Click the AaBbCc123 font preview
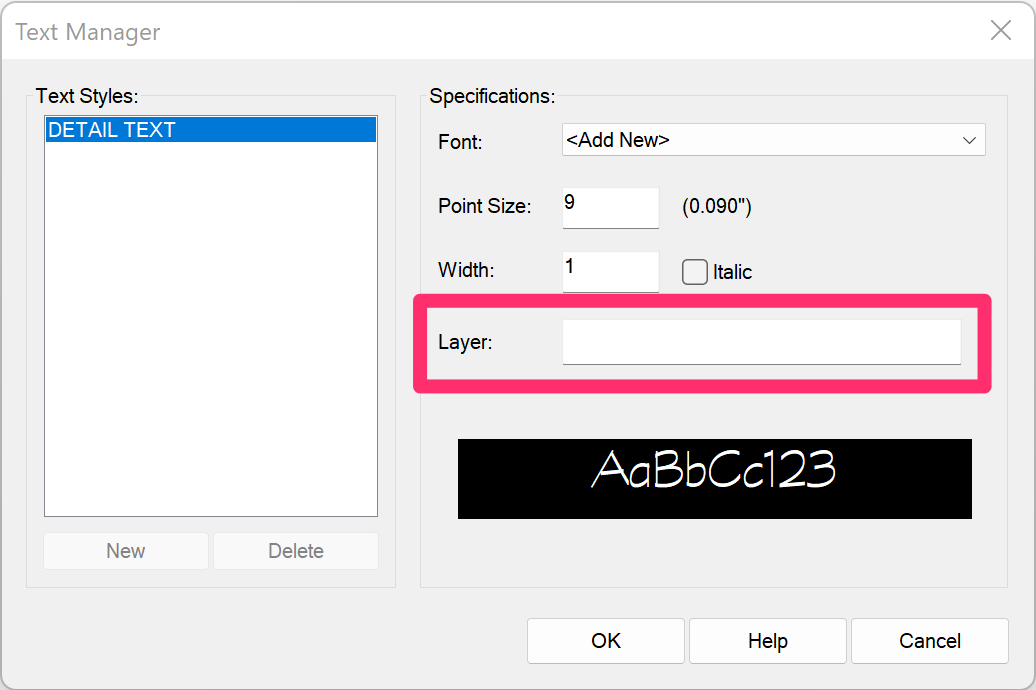 pos(715,479)
